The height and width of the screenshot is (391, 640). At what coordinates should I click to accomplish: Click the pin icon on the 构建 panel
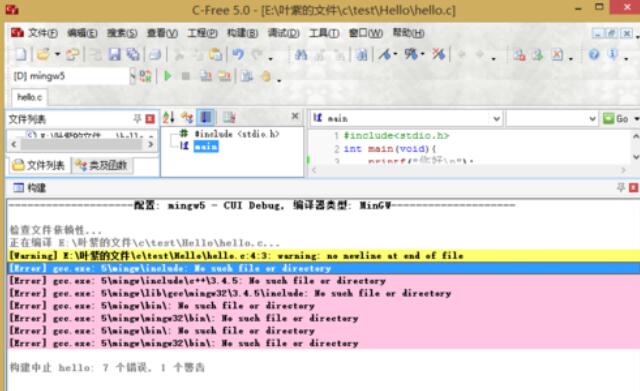pos(621,187)
